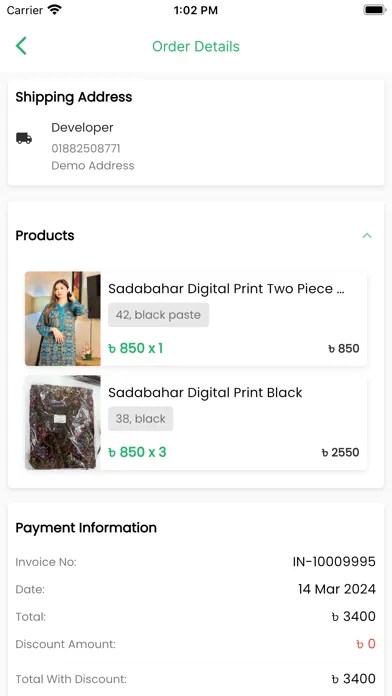Open the black fabric product thumbnail
Viewport: 392px width, 696px height.
pyautogui.click(x=63, y=423)
